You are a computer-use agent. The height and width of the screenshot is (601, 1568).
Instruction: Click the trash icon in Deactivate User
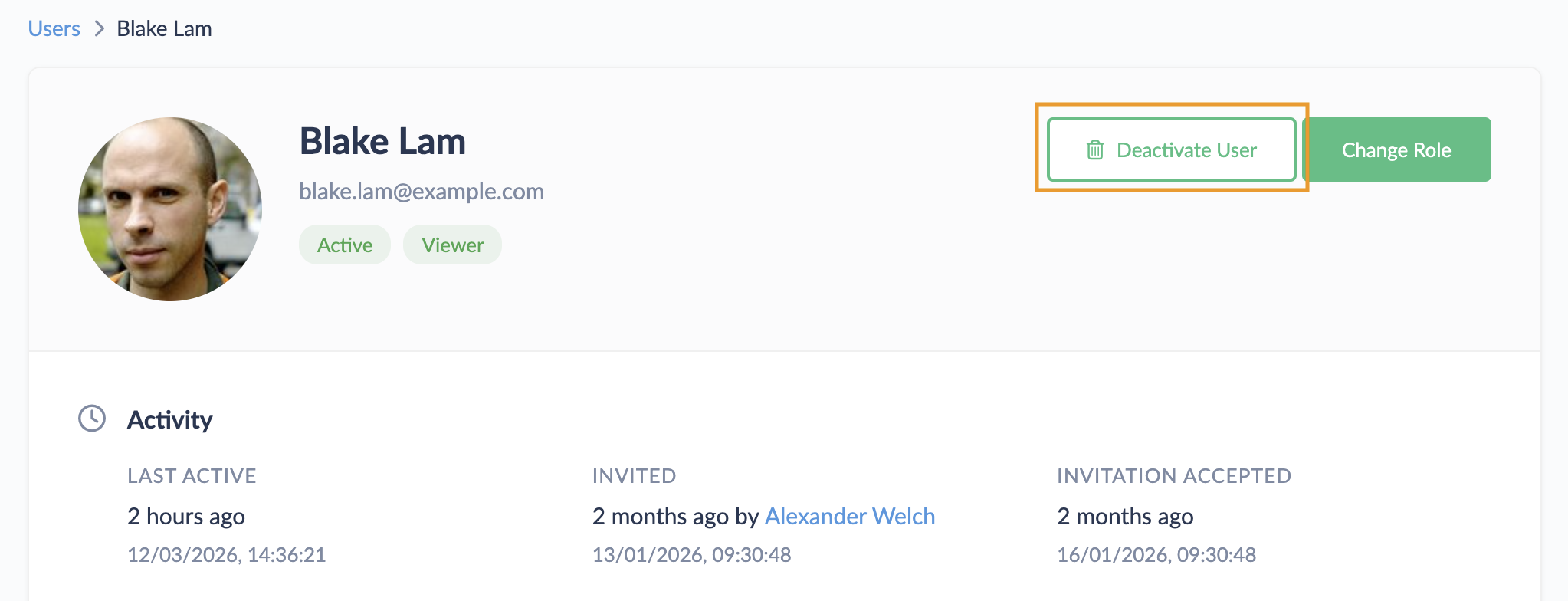1095,150
